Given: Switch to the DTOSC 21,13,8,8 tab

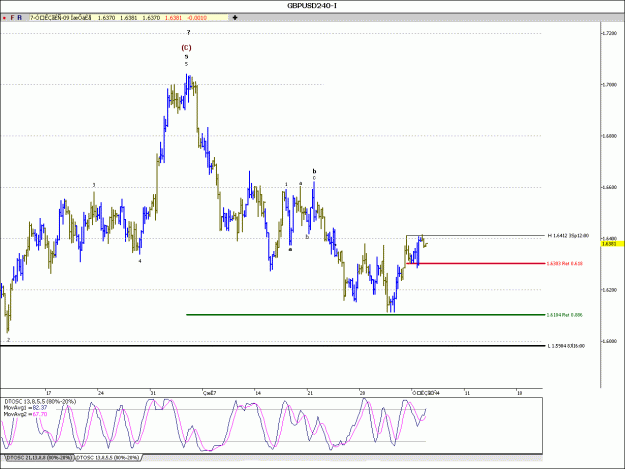Looking at the screenshot, I should pyautogui.click(x=39, y=457).
